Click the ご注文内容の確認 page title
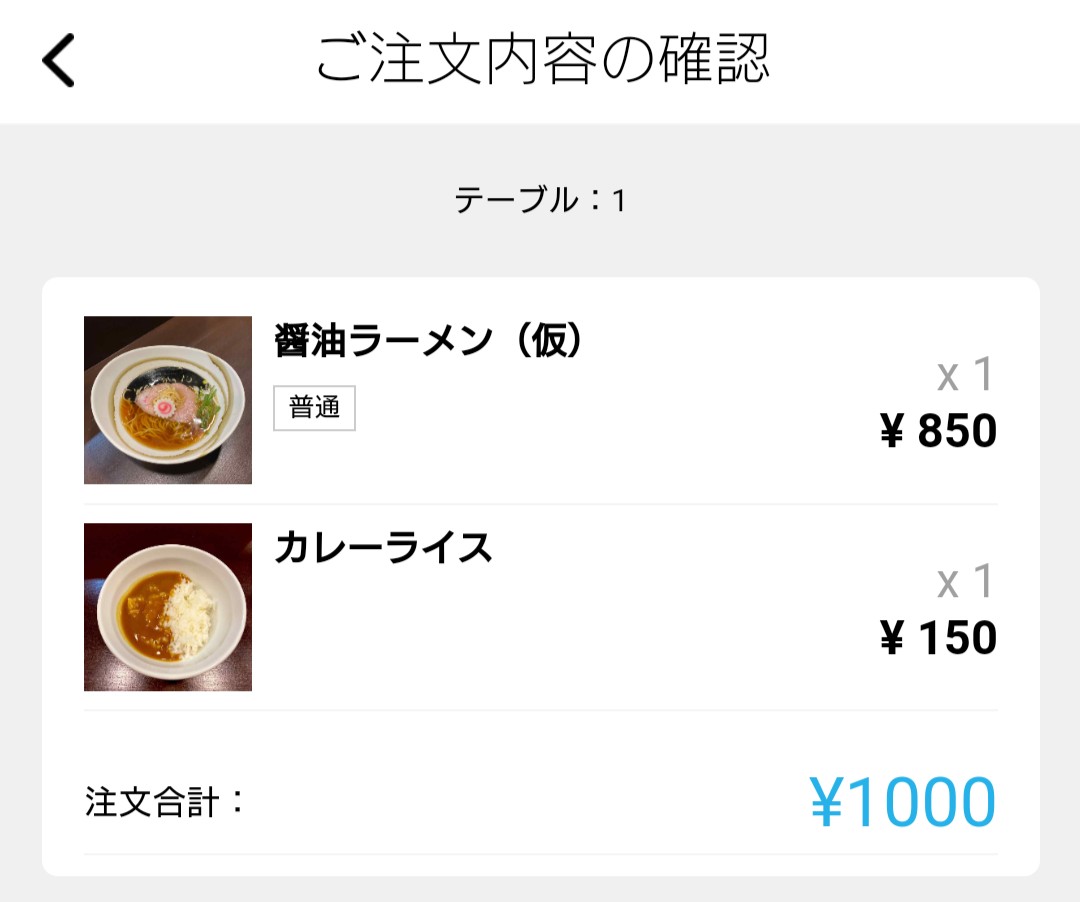 click(x=542, y=60)
